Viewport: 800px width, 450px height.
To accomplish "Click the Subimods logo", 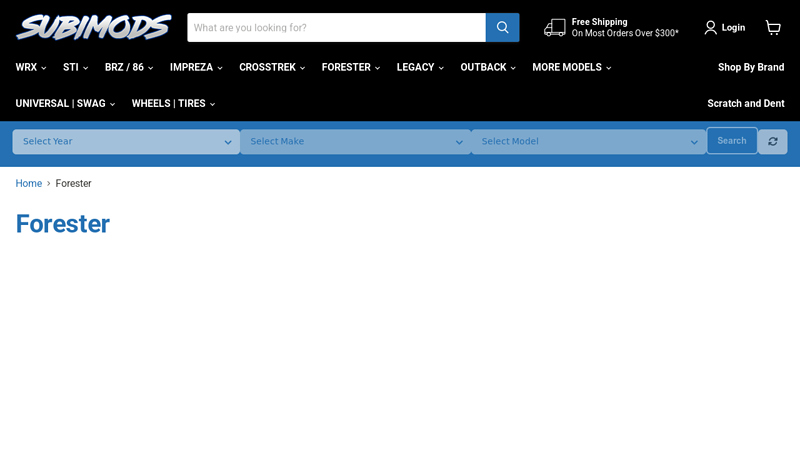I will point(93,27).
